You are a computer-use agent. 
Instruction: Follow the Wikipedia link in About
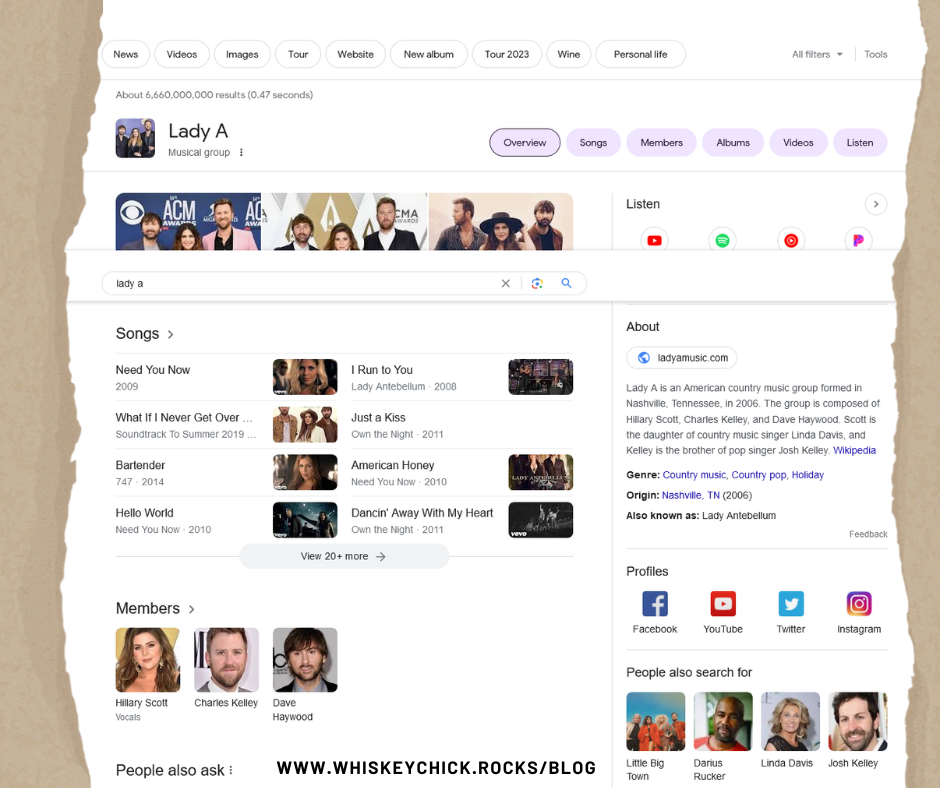point(854,451)
